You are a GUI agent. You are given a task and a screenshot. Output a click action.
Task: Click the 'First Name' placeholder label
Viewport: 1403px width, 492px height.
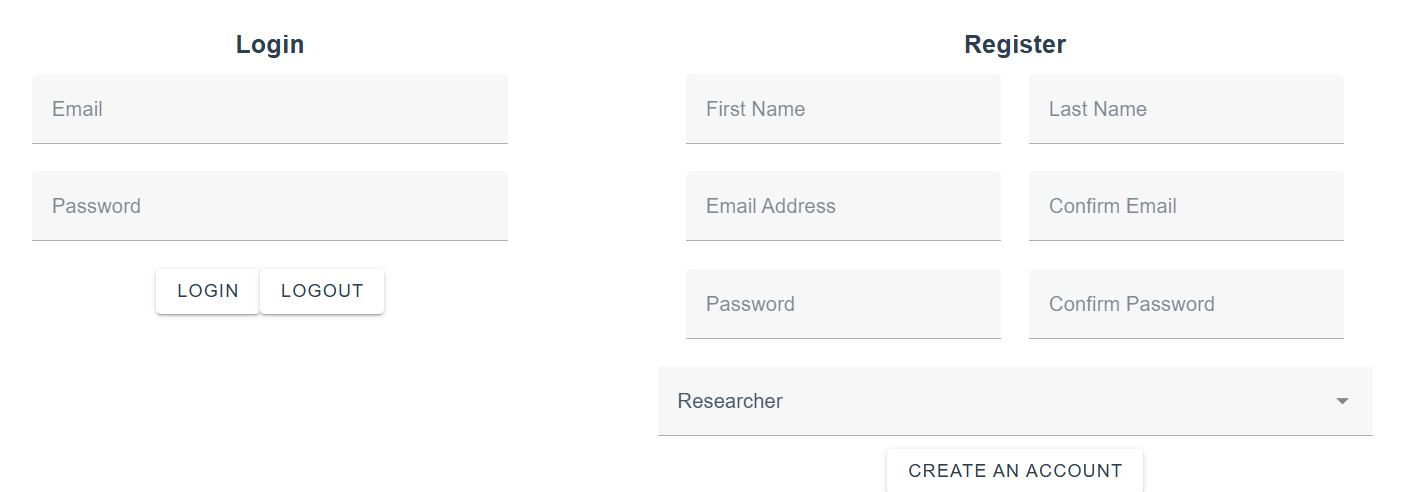tap(755, 109)
